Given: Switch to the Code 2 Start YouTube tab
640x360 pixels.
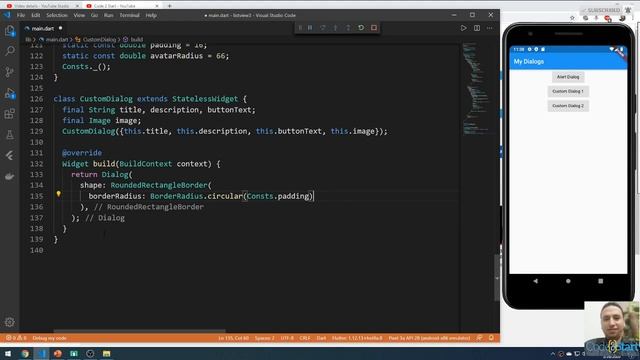Looking at the screenshot, I should pyautogui.click(x=122, y=6).
